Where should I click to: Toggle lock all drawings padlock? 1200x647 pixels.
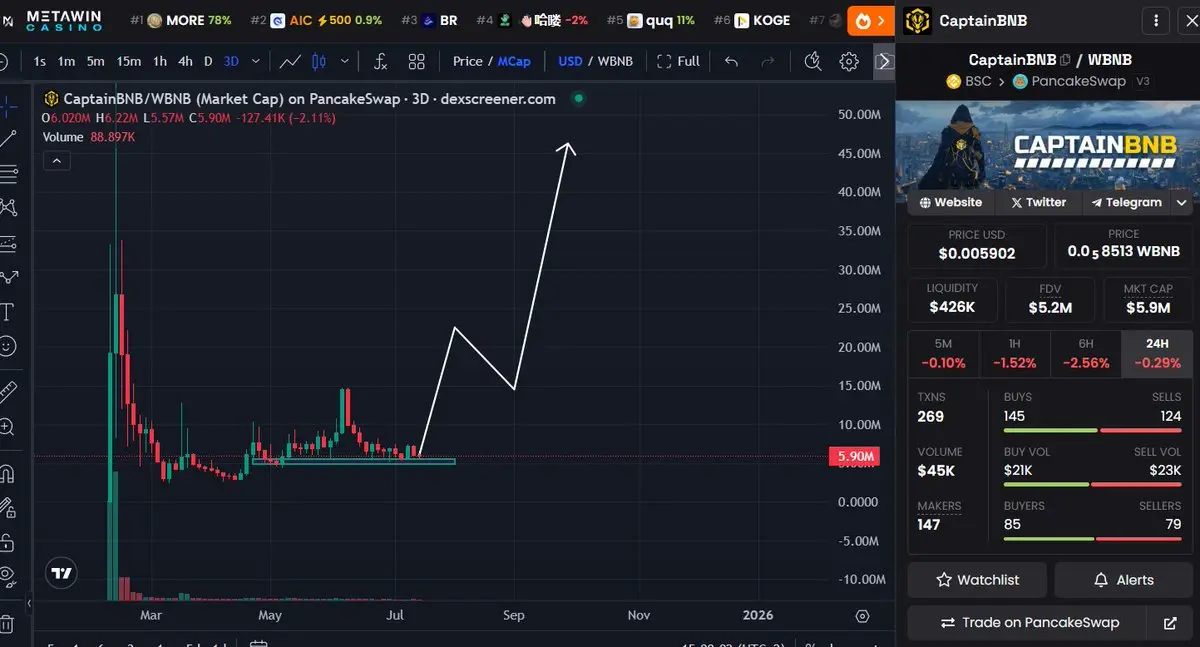click(7, 542)
